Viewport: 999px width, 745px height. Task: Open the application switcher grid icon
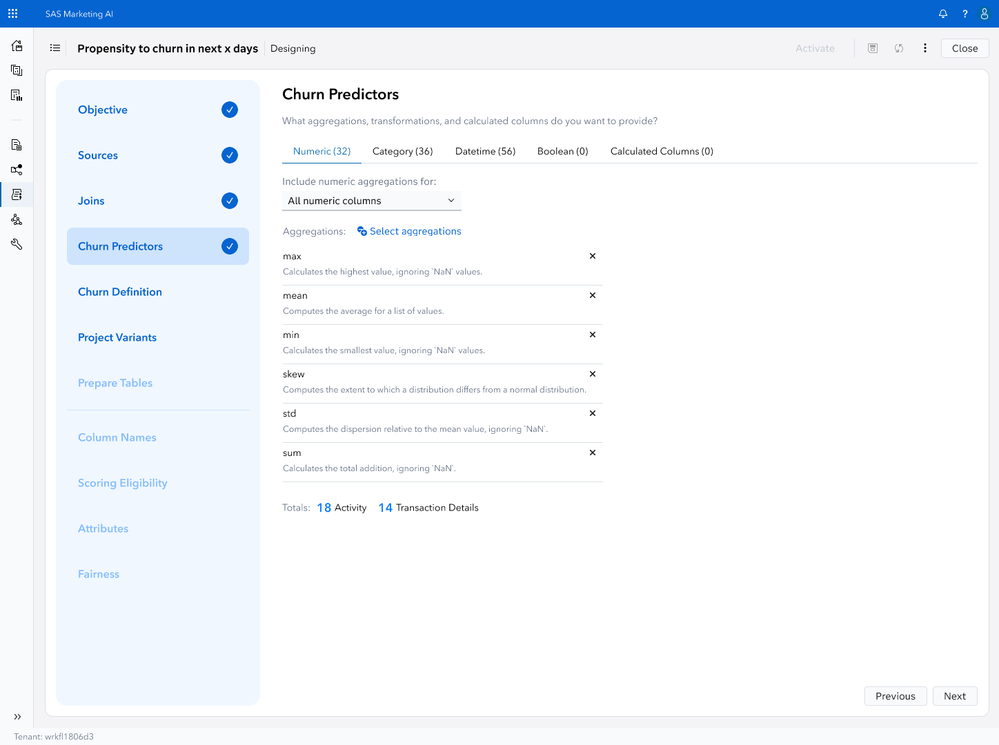coord(13,14)
